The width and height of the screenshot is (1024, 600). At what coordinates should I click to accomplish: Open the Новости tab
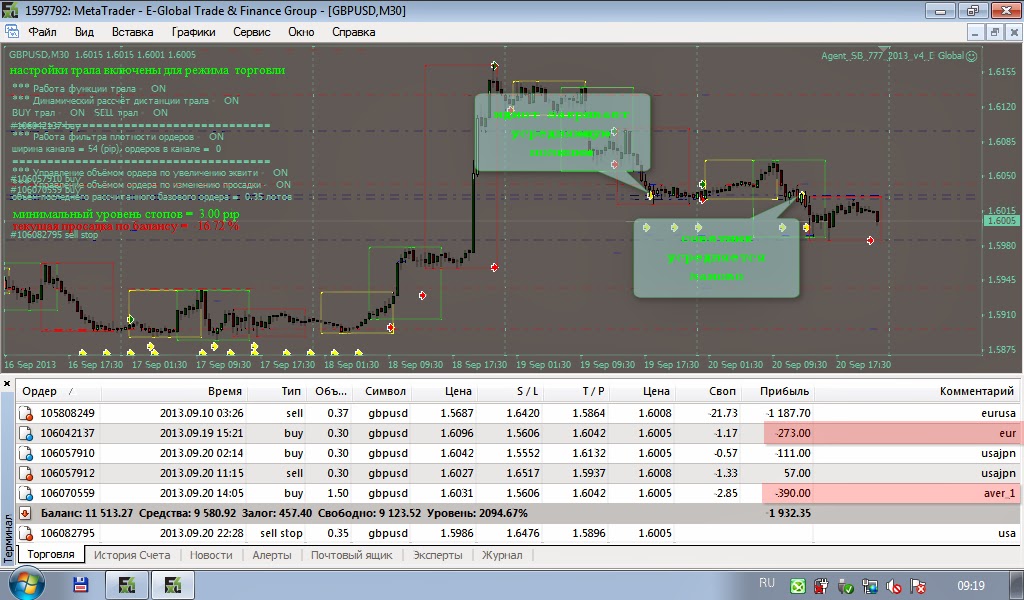tap(211, 555)
